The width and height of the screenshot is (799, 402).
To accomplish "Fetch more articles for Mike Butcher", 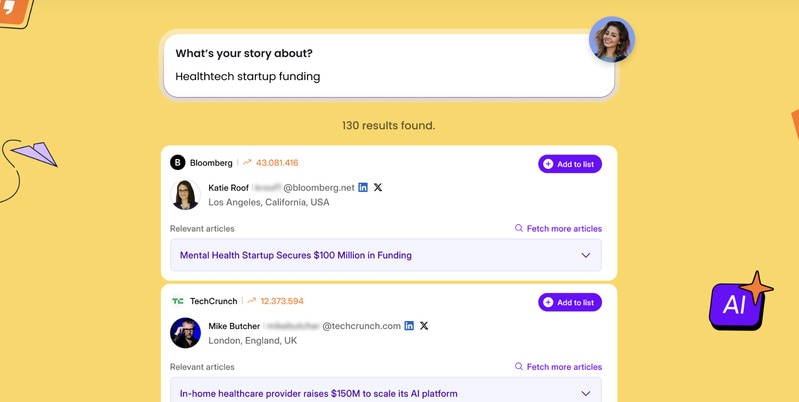I will [558, 367].
